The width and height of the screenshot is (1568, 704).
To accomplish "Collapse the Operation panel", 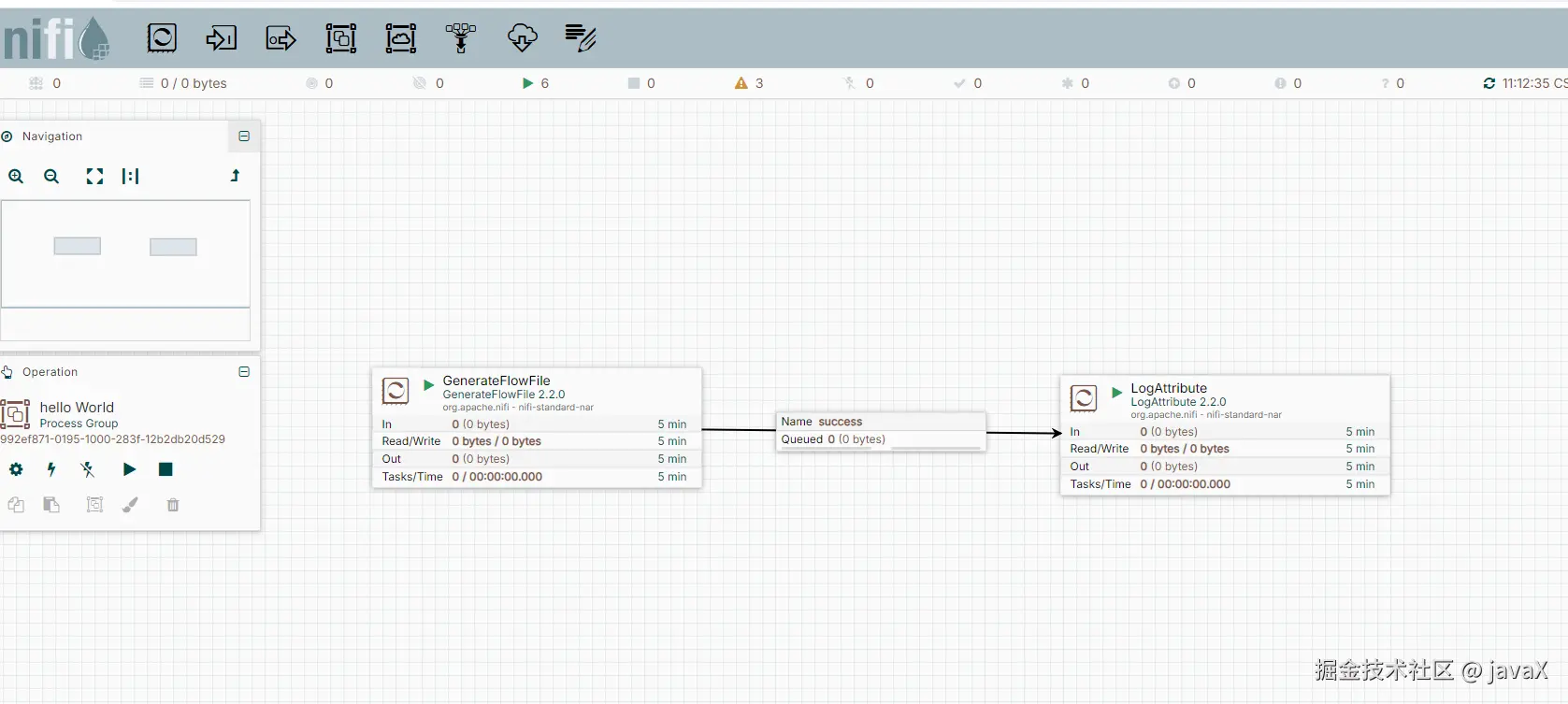I will (x=244, y=372).
